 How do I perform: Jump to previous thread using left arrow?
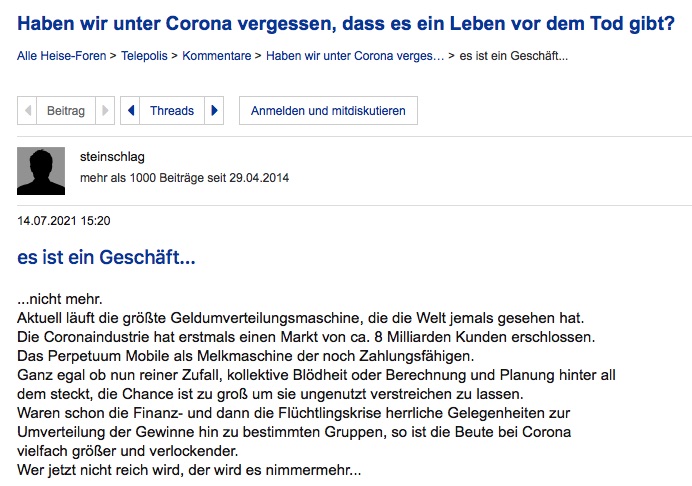click(x=130, y=111)
